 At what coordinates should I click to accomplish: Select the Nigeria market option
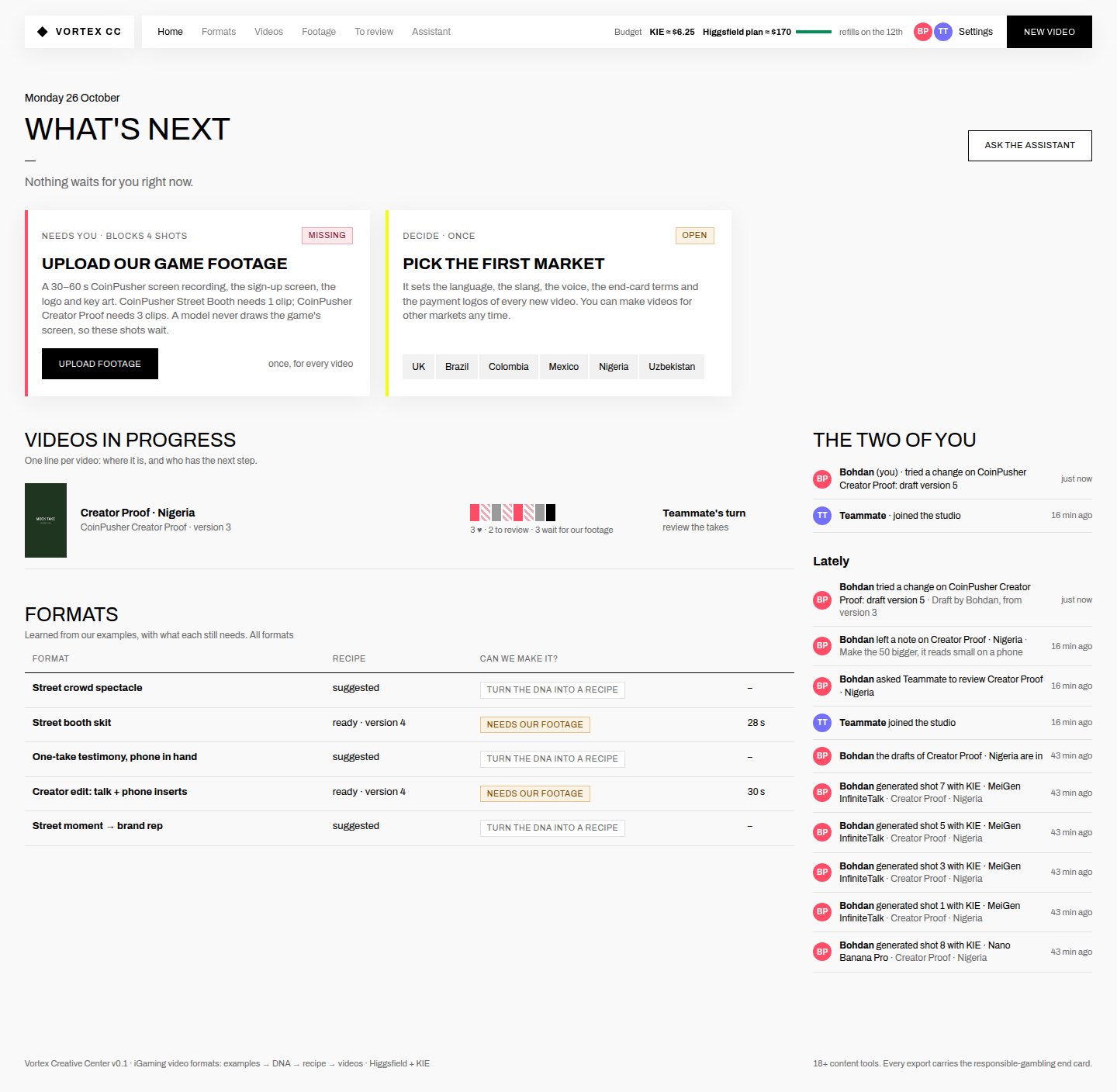click(614, 367)
